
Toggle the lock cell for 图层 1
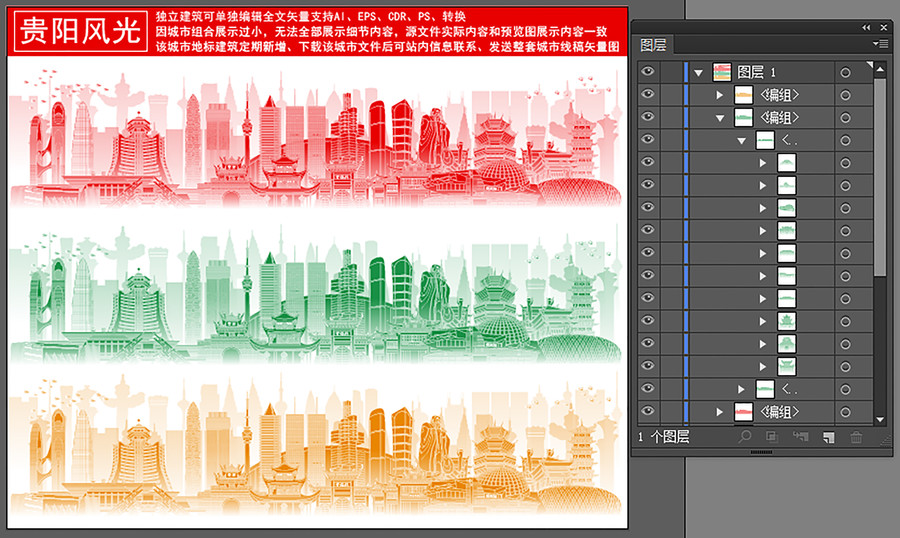click(x=671, y=72)
